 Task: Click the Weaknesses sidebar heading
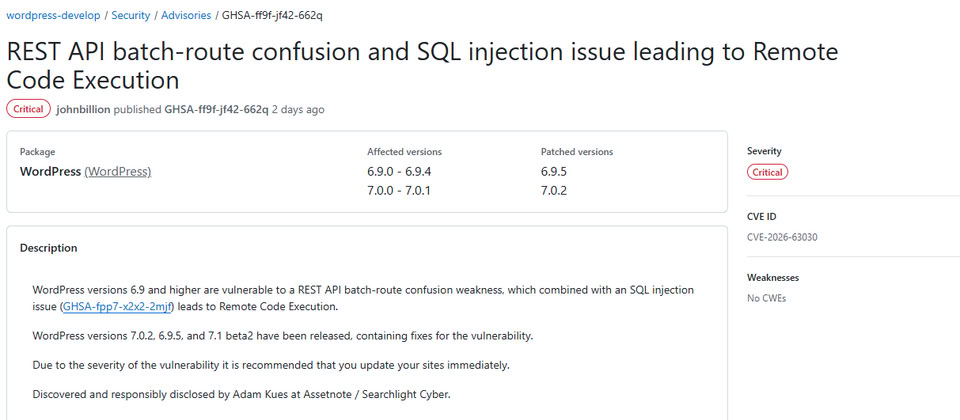(x=773, y=277)
